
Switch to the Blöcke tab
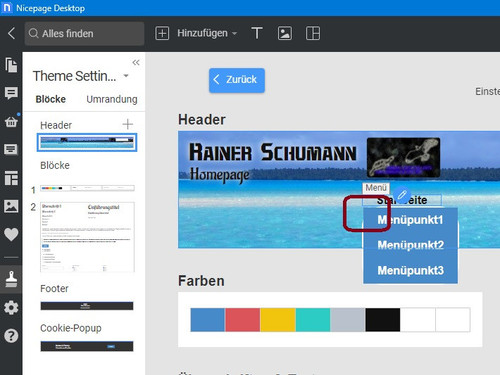point(51,99)
